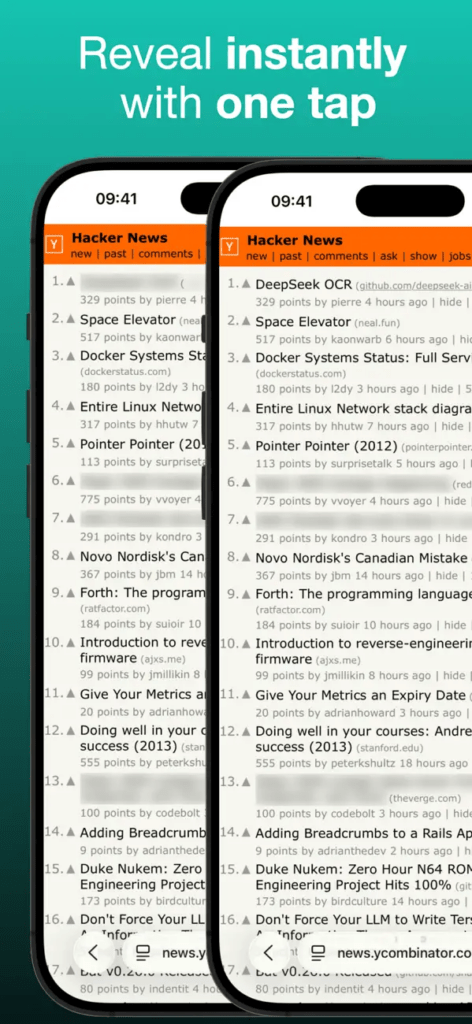Upvote blurred story number 6 in right phone

246,483
